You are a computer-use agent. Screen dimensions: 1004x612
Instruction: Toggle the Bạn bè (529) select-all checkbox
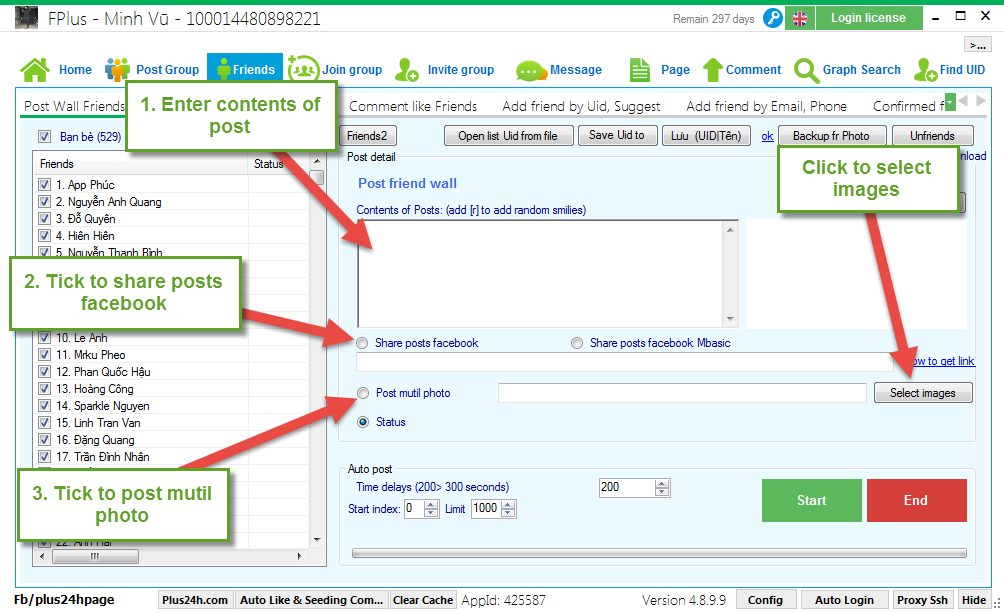click(44, 136)
